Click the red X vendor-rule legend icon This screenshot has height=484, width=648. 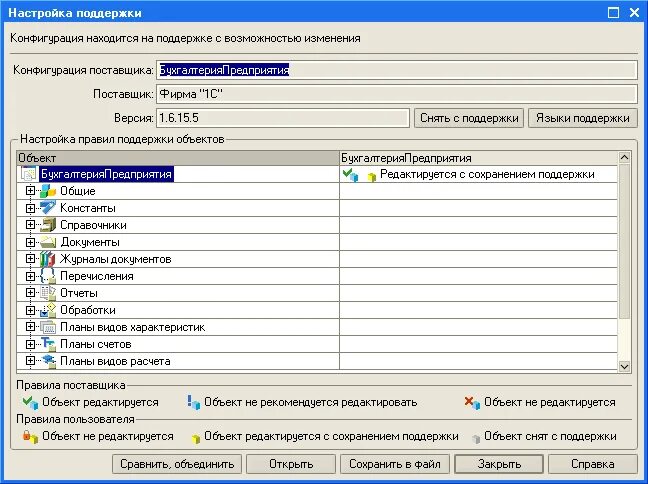point(472,402)
